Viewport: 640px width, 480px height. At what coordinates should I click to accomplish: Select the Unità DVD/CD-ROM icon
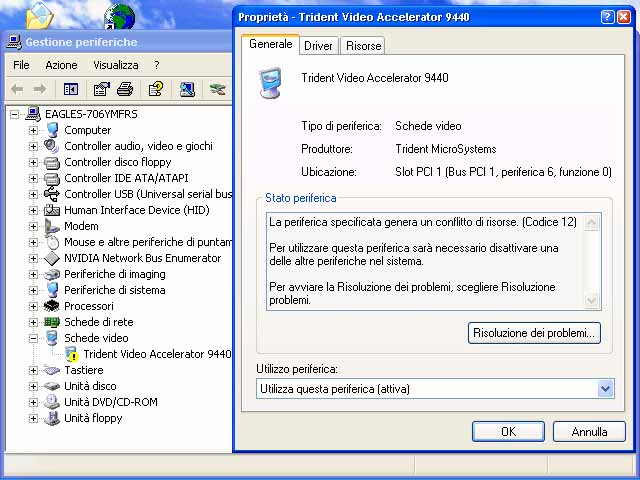[52, 402]
